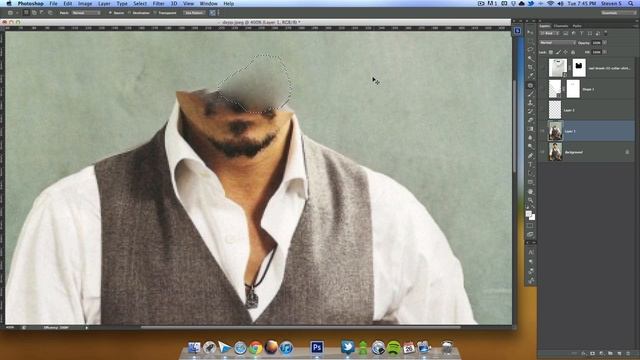Open the Filter menu
The width and height of the screenshot is (640, 360).
tap(158, 3)
